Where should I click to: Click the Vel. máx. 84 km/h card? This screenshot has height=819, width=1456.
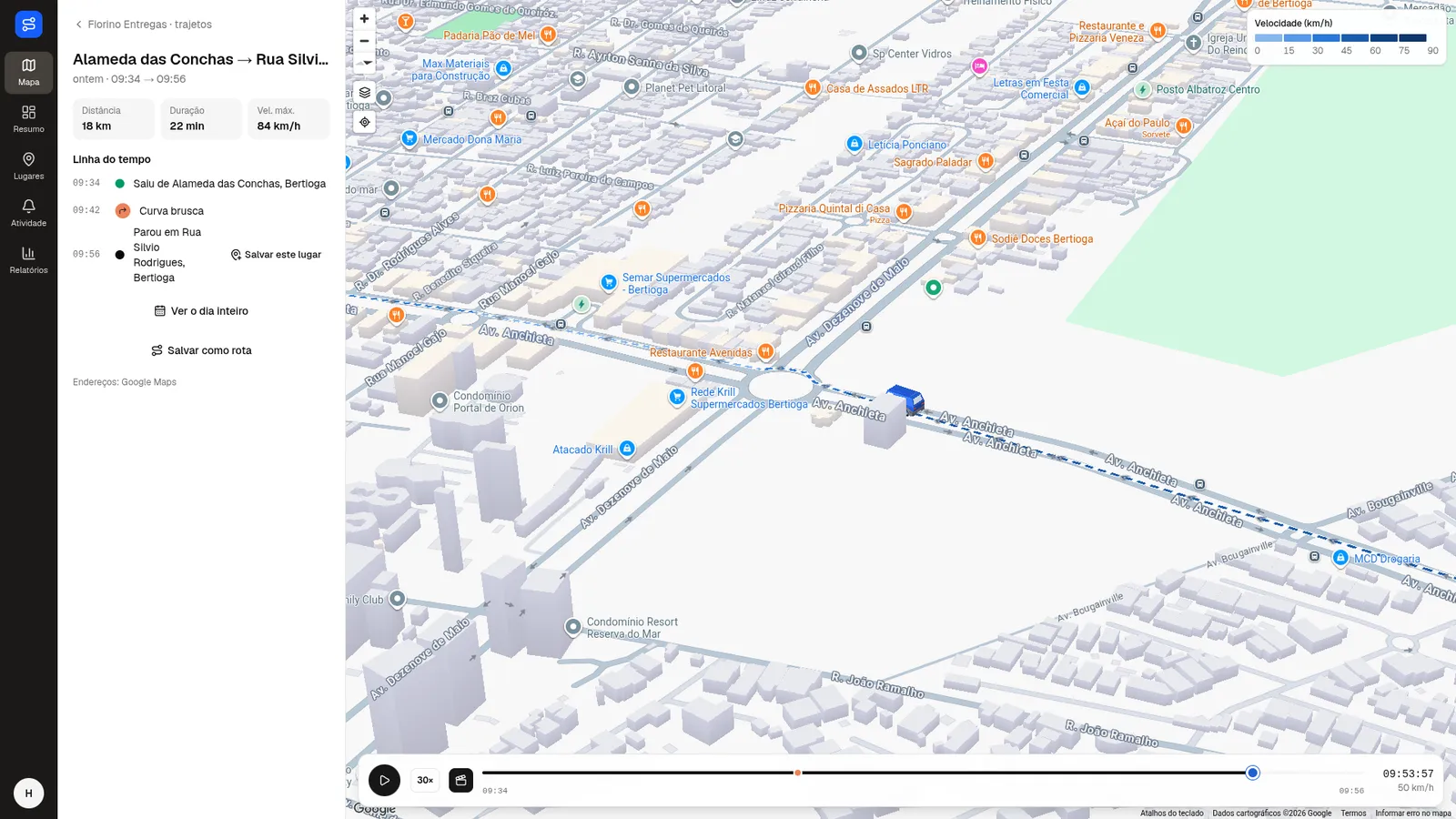[288, 118]
